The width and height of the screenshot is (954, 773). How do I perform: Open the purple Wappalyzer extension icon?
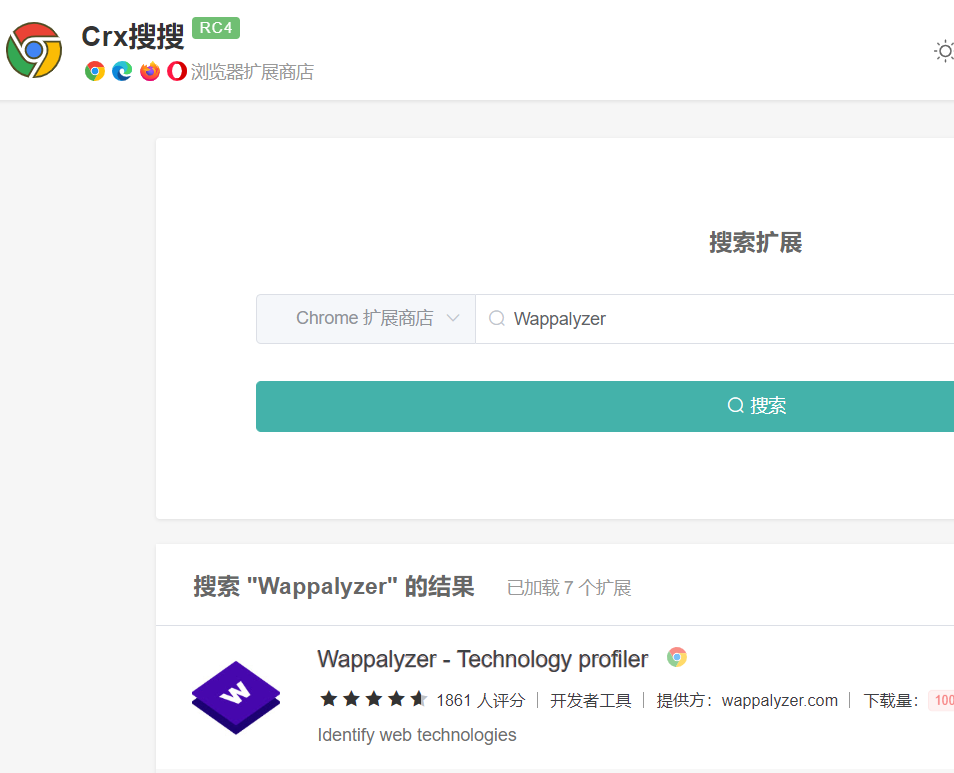235,699
